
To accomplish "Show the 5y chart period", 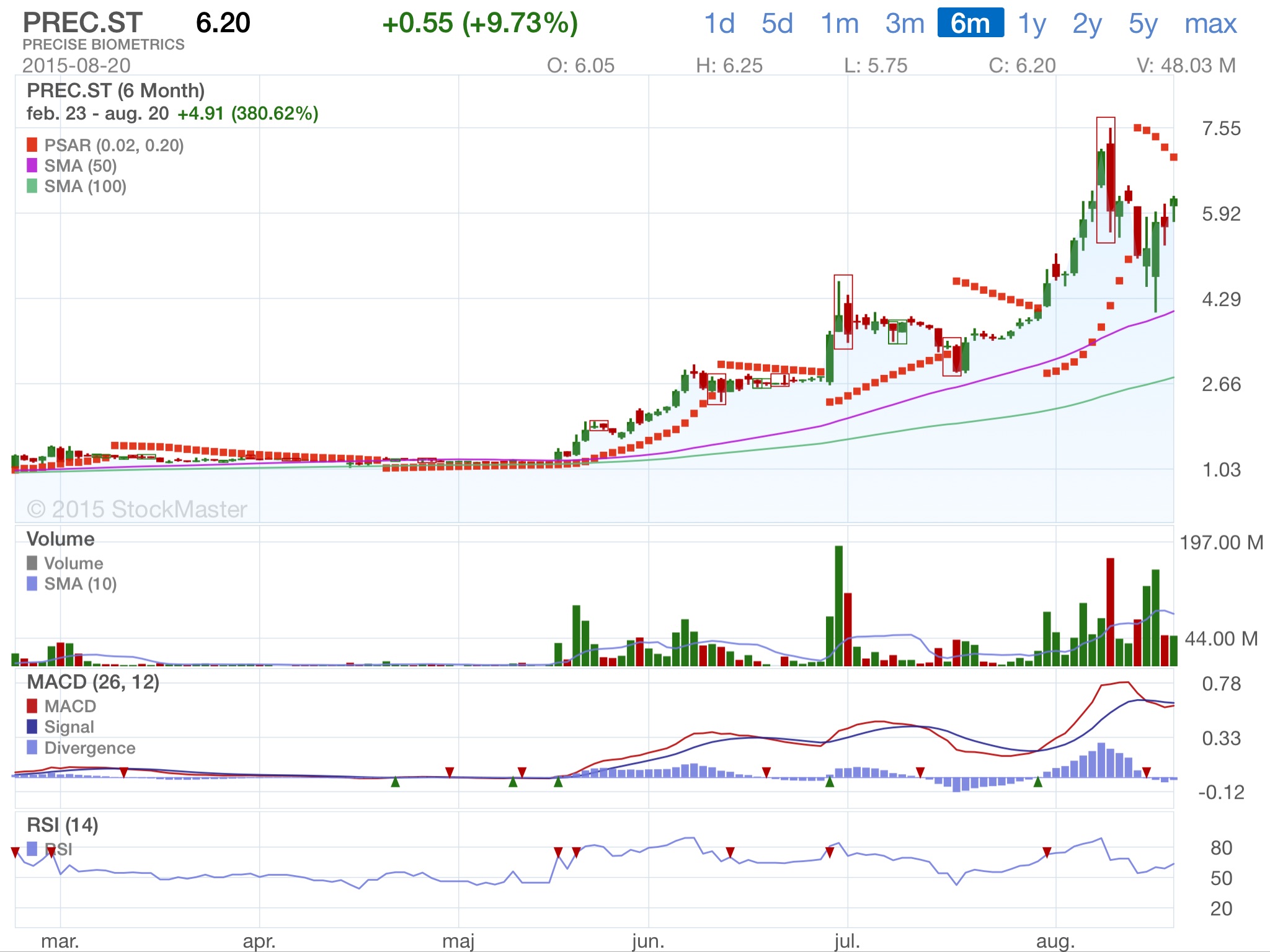I will [x=1143, y=24].
